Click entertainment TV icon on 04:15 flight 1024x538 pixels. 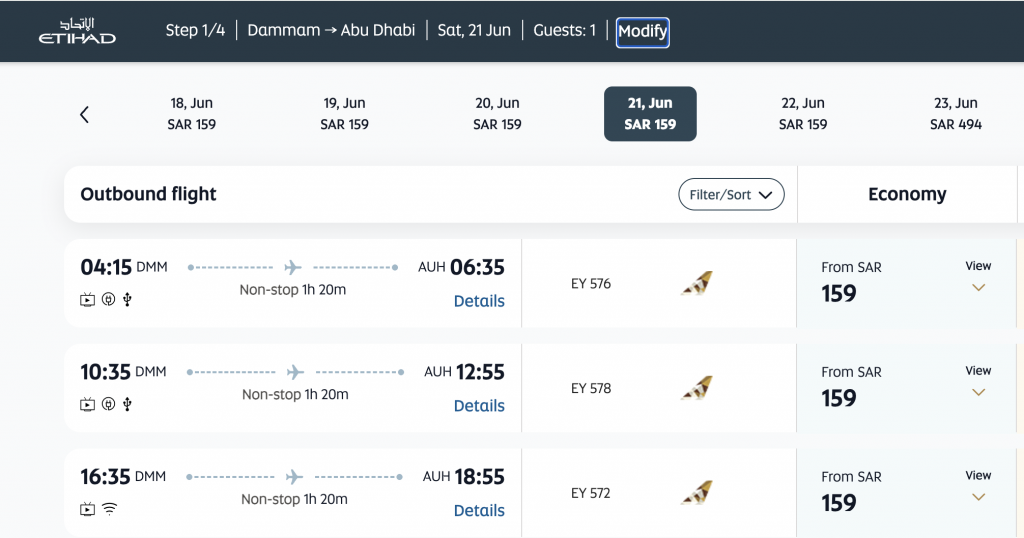88,300
